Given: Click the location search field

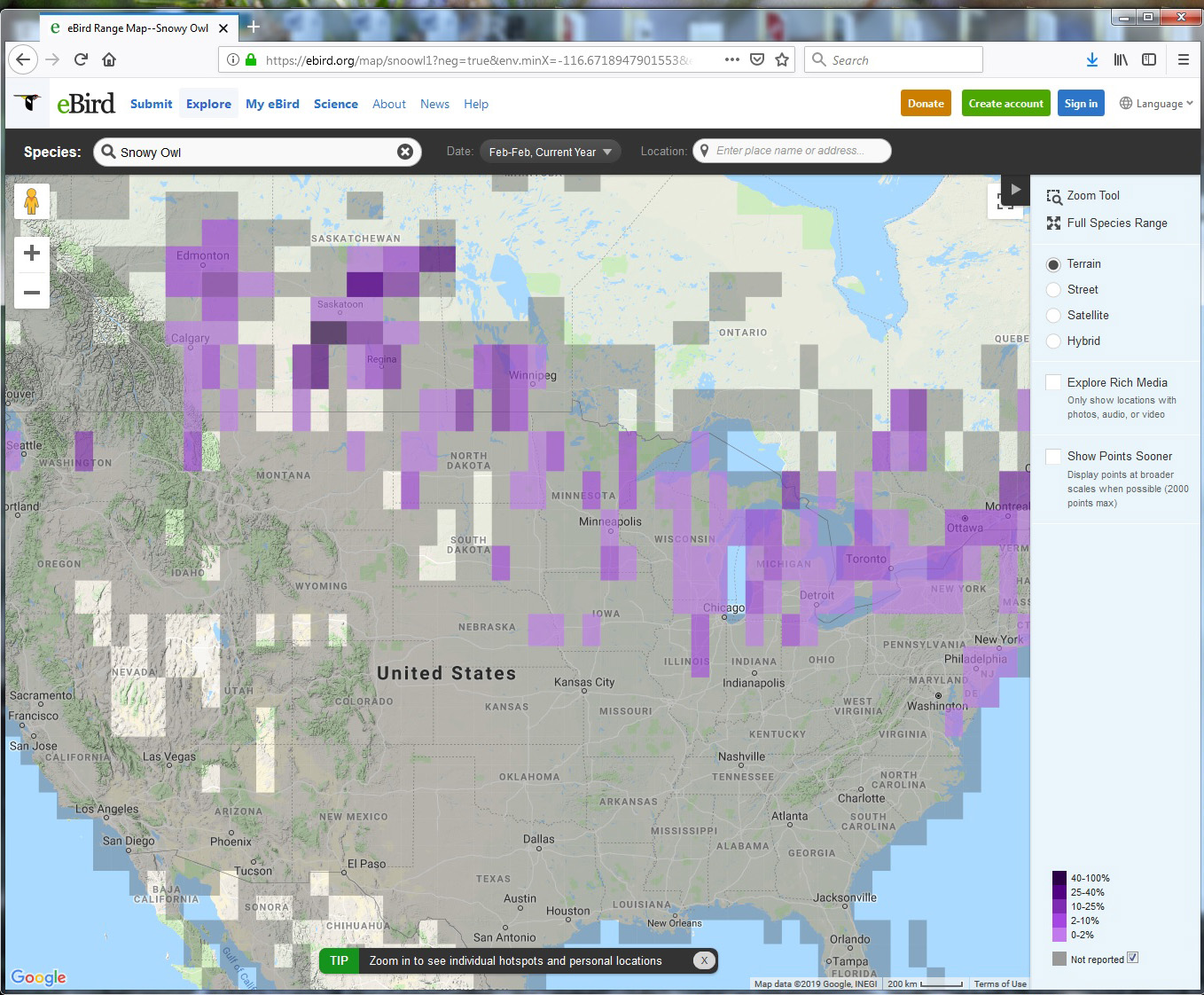Looking at the screenshot, I should coord(792,151).
